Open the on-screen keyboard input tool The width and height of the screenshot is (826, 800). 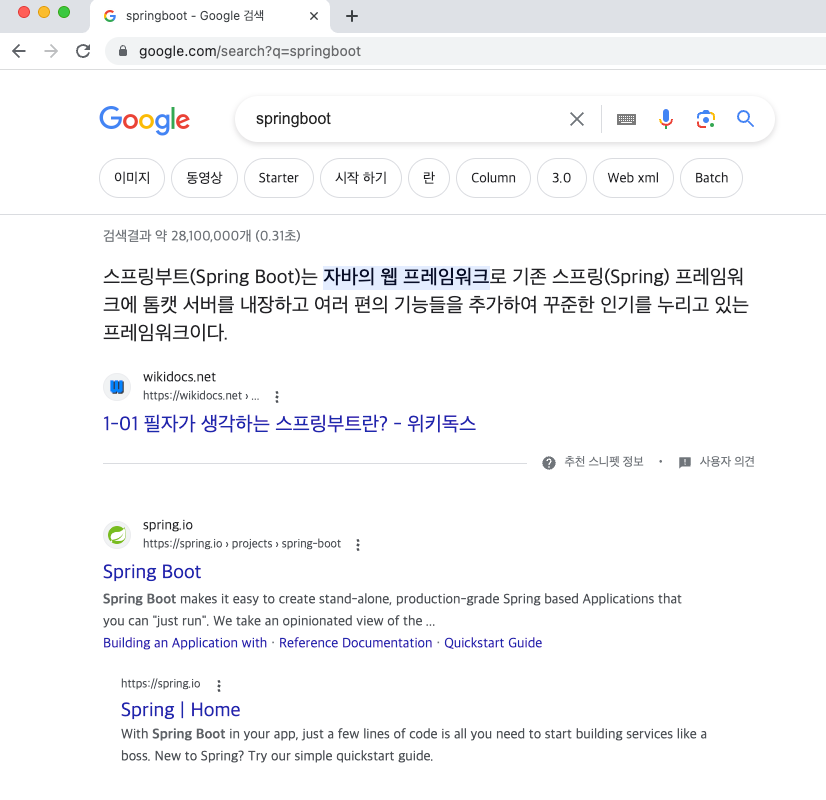(x=626, y=120)
